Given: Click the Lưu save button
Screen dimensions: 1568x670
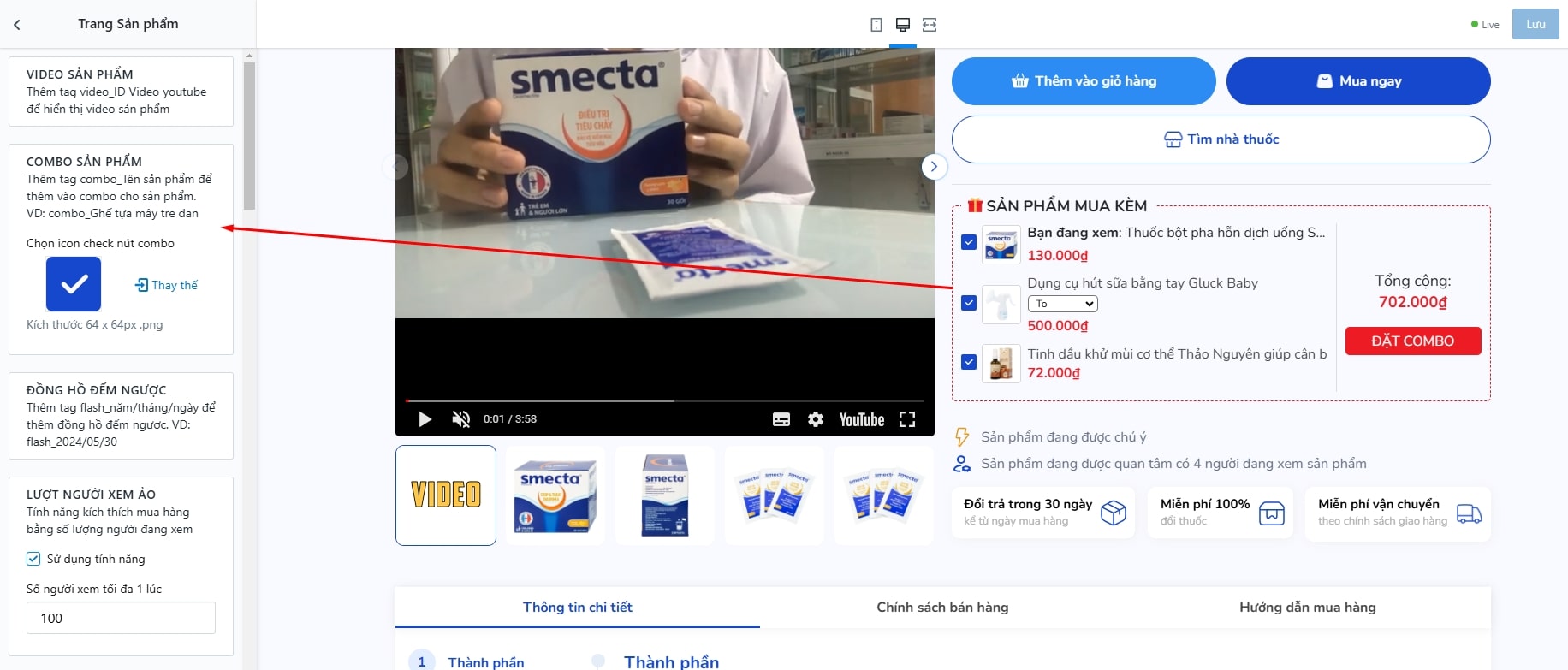Looking at the screenshot, I should (1535, 24).
